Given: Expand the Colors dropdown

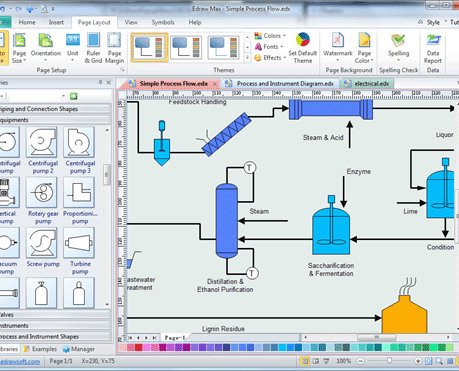Looking at the screenshot, I should click(x=270, y=36).
